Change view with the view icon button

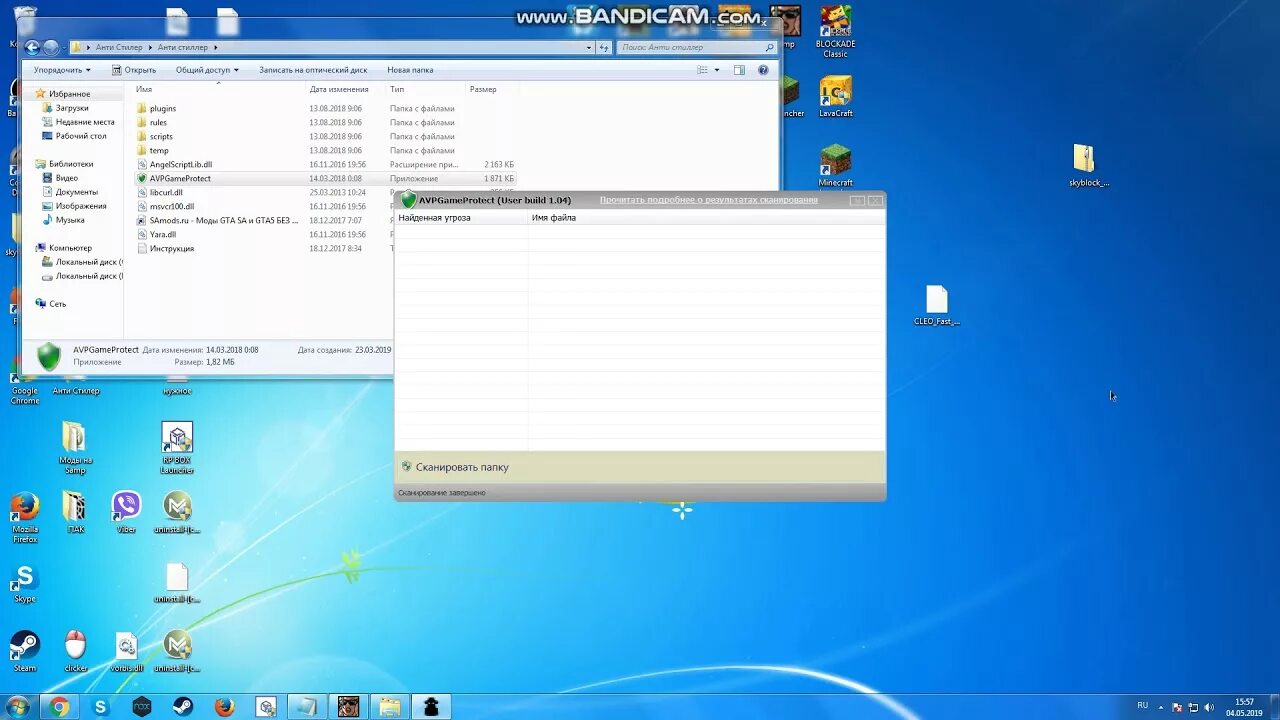tap(702, 70)
